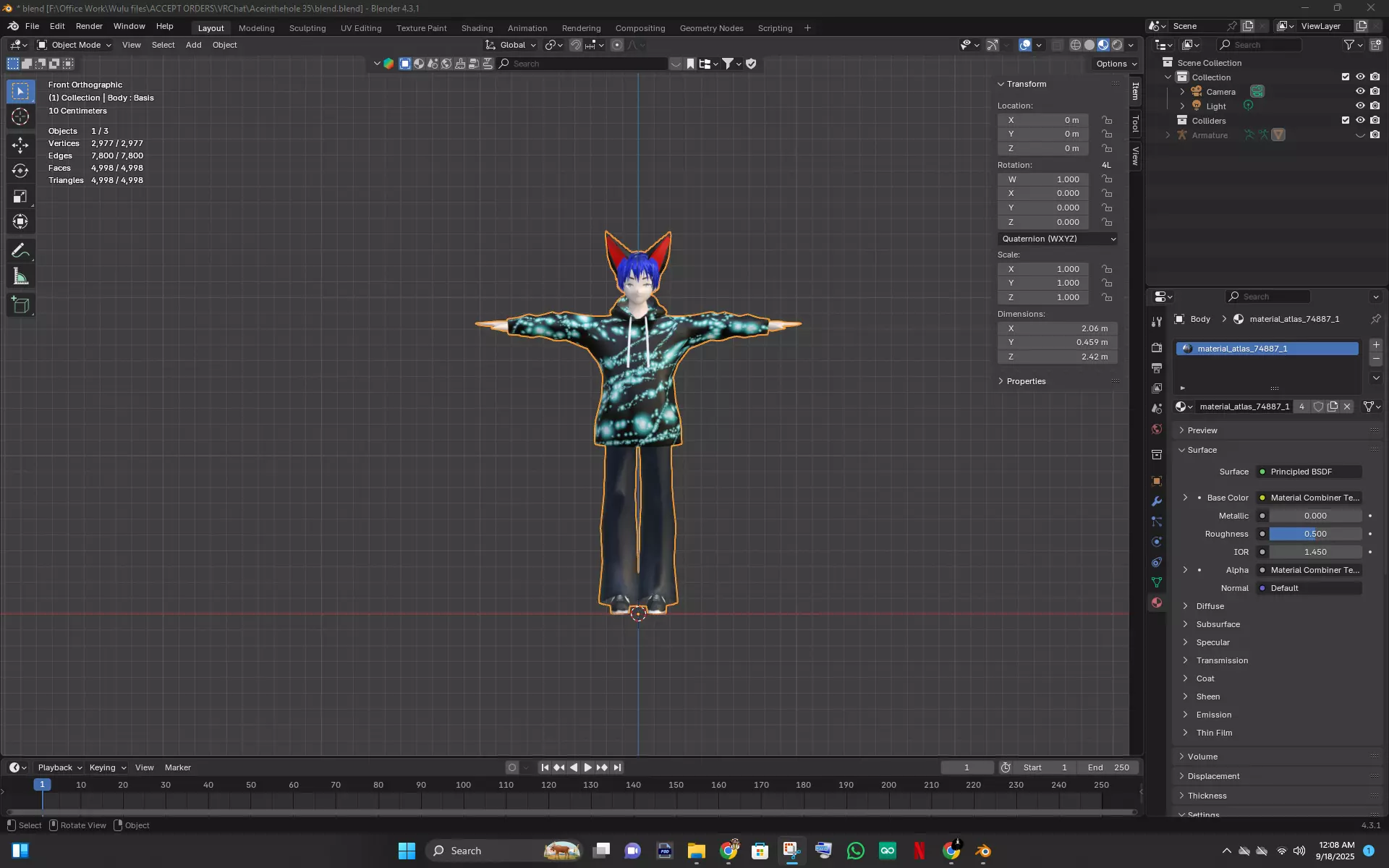Image resolution: width=1389 pixels, height=868 pixels.
Task: Click the Keying button in timeline
Action: click(107, 767)
